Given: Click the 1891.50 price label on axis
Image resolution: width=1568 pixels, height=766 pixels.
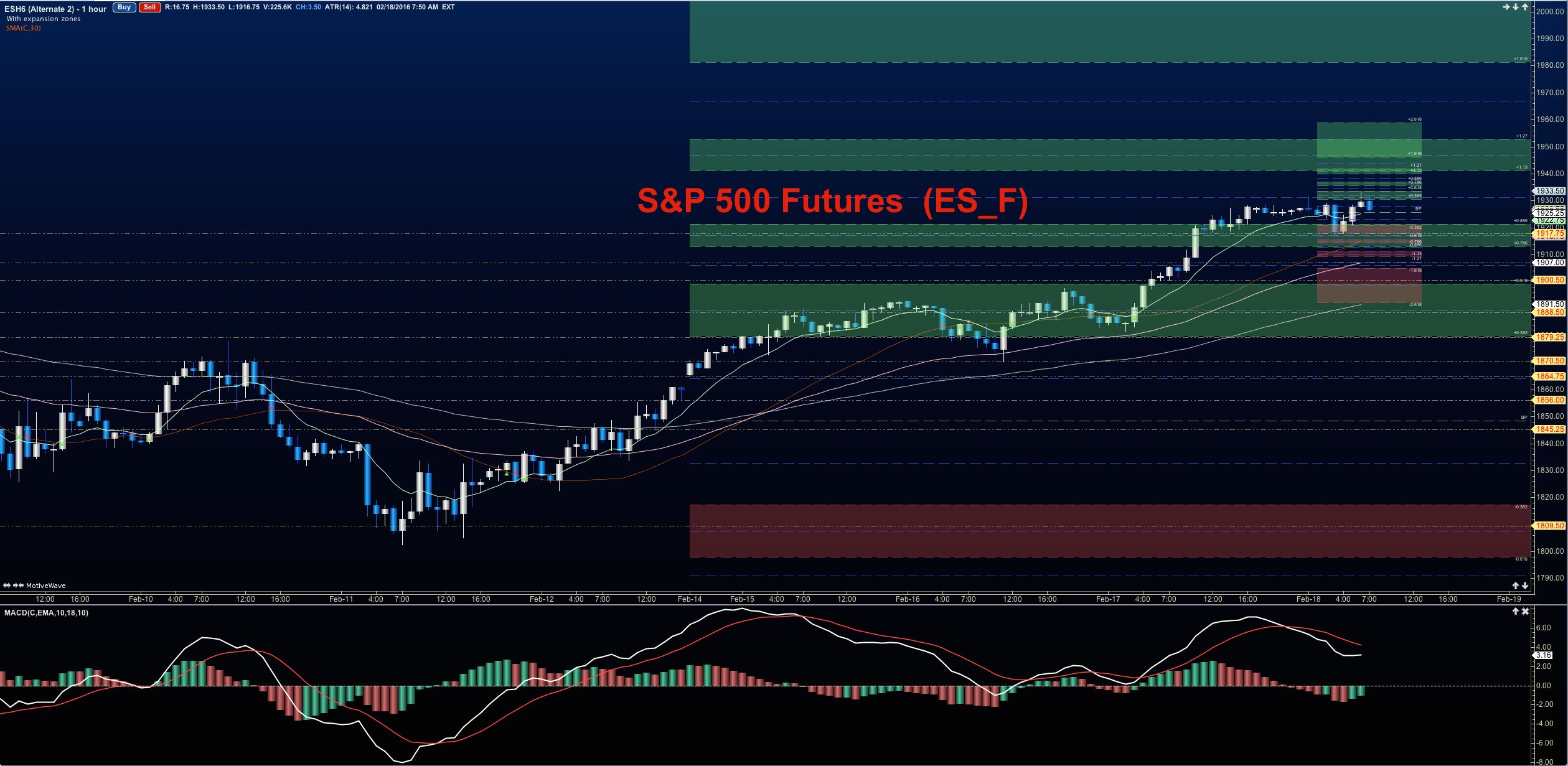Looking at the screenshot, I should pos(1549,304).
